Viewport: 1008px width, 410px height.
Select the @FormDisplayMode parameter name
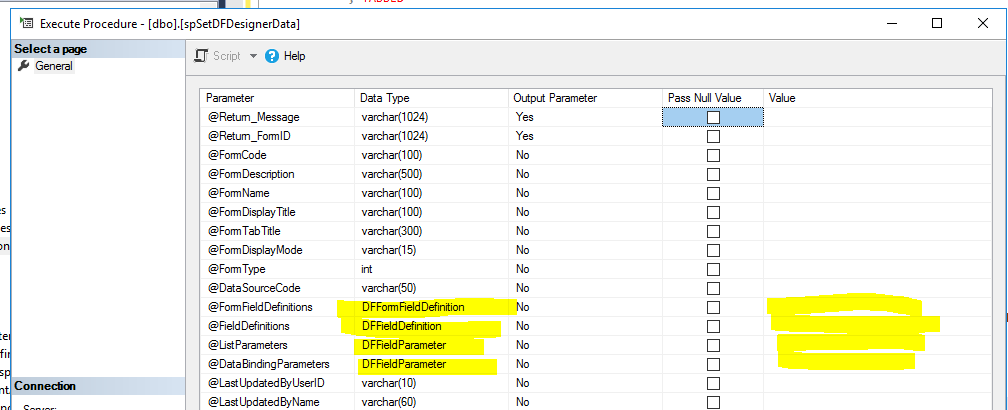[255, 250]
